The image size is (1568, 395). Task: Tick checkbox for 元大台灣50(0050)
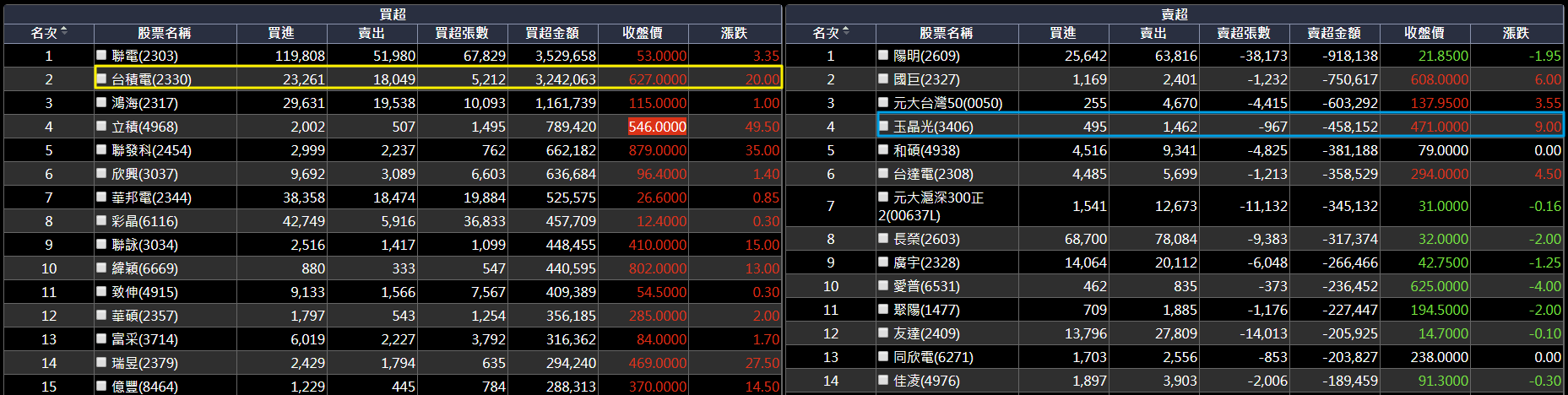click(x=883, y=103)
